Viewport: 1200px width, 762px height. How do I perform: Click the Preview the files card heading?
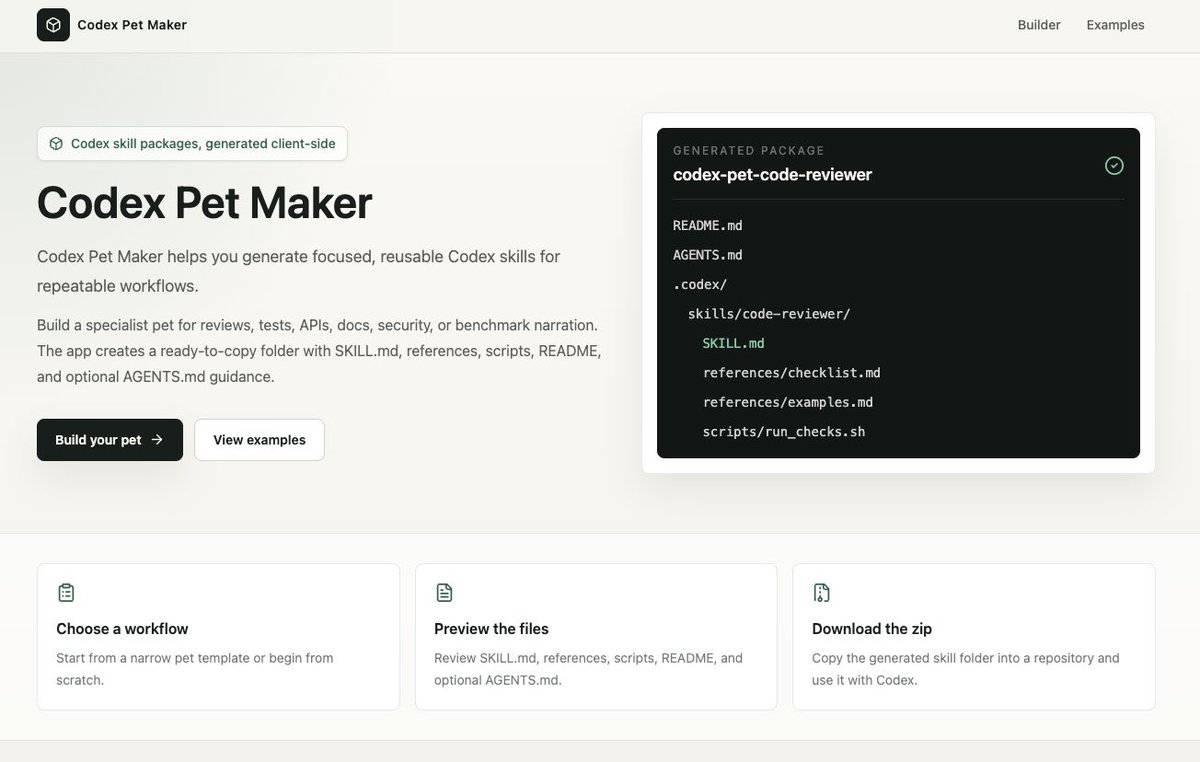(491, 629)
